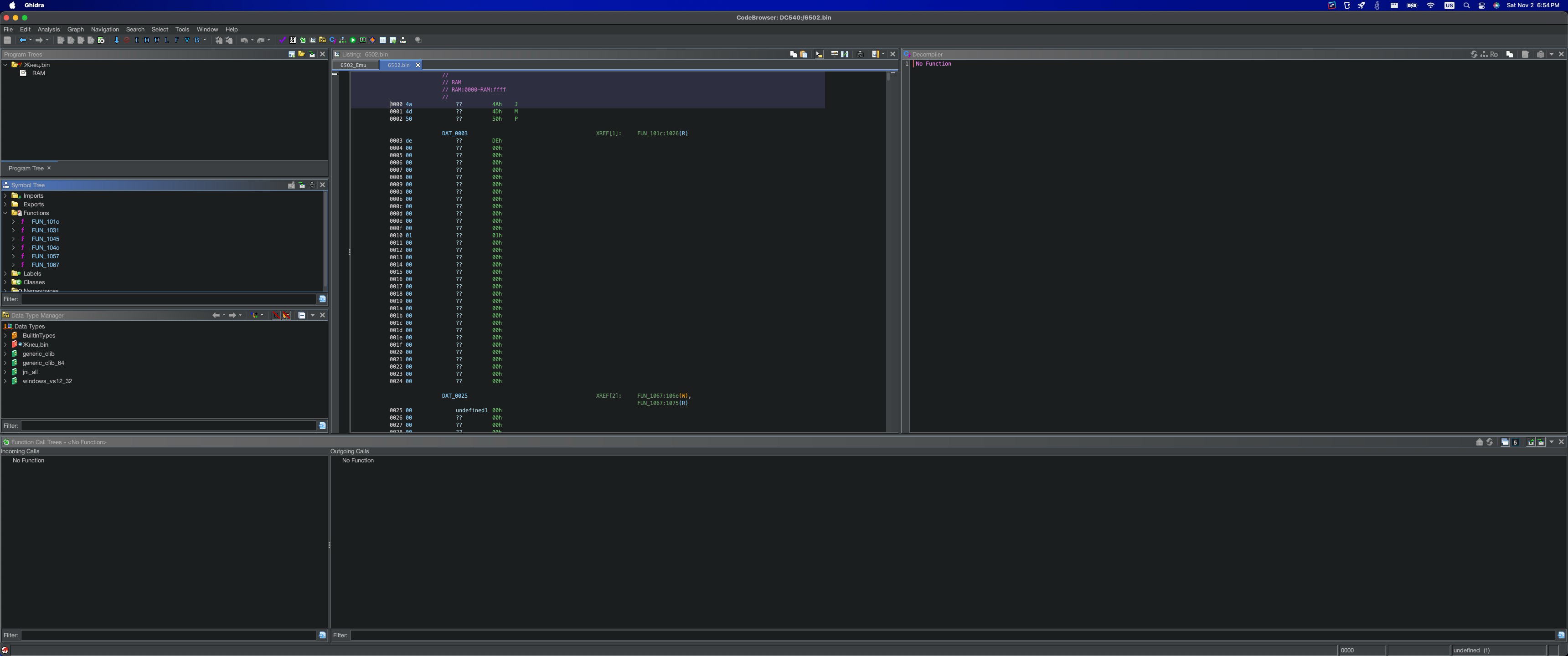Click the save program icon in the toolbar
This screenshot has height=656, width=1568.
(7, 40)
